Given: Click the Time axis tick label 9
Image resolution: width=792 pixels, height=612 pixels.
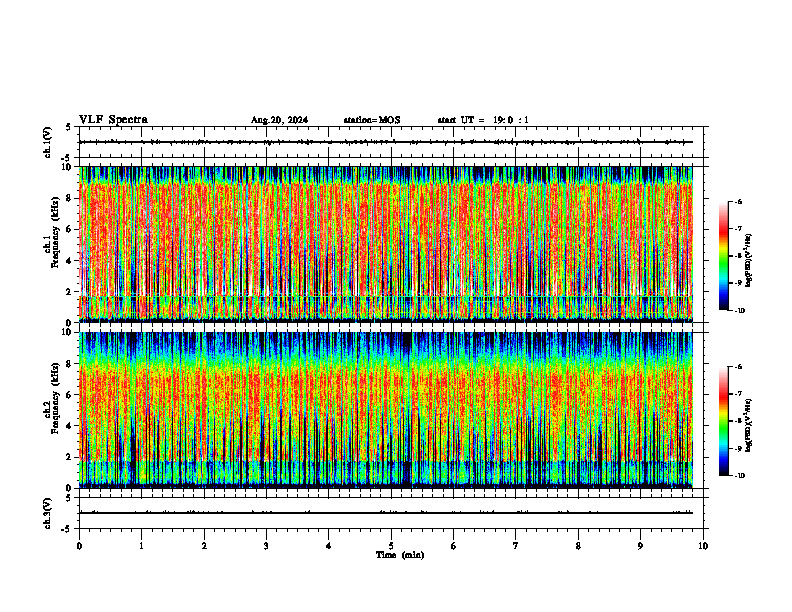Looking at the screenshot, I should click(x=640, y=546).
